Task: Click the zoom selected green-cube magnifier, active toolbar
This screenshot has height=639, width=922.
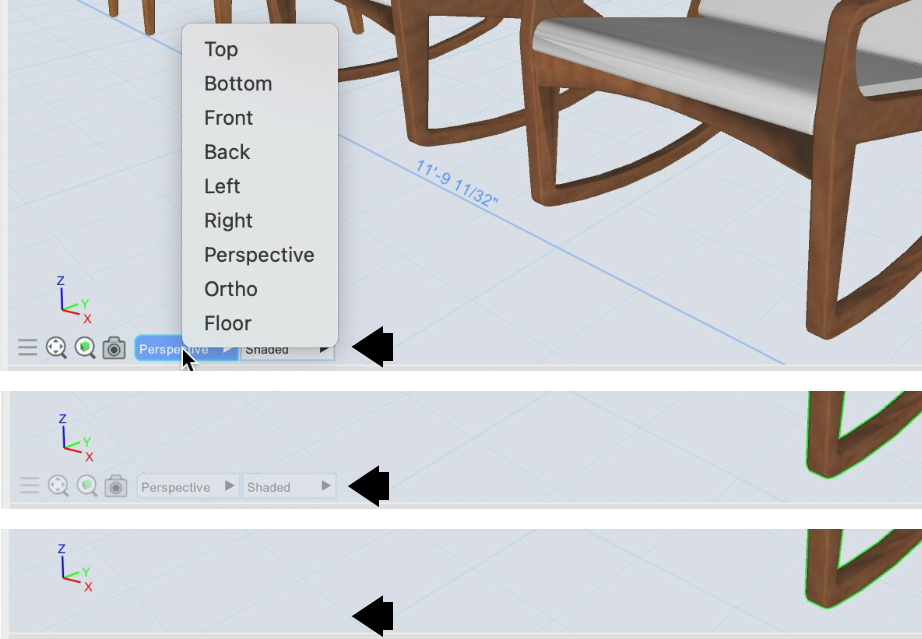Action: [x=85, y=348]
